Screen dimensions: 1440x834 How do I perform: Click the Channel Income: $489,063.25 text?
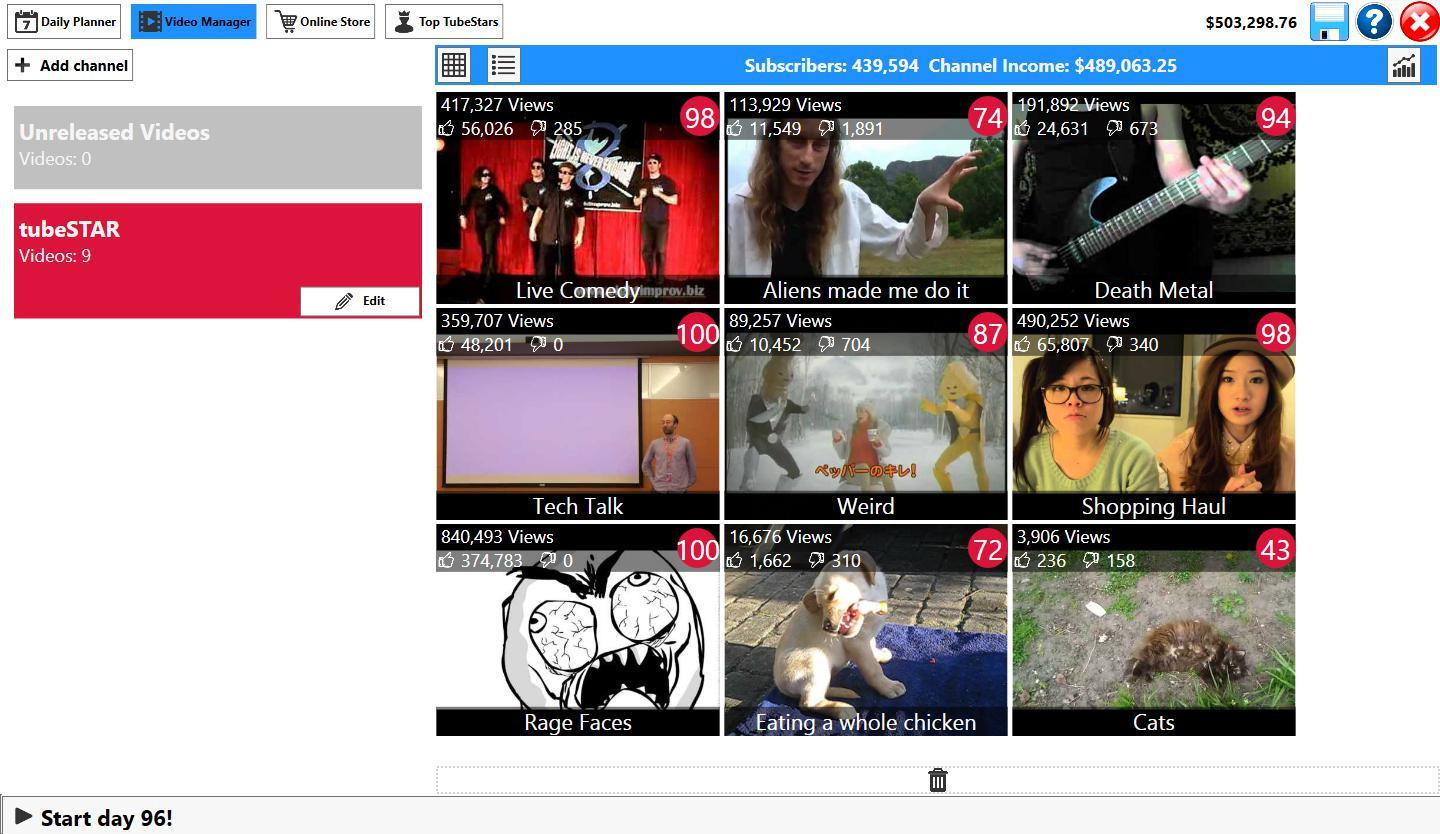click(1053, 66)
